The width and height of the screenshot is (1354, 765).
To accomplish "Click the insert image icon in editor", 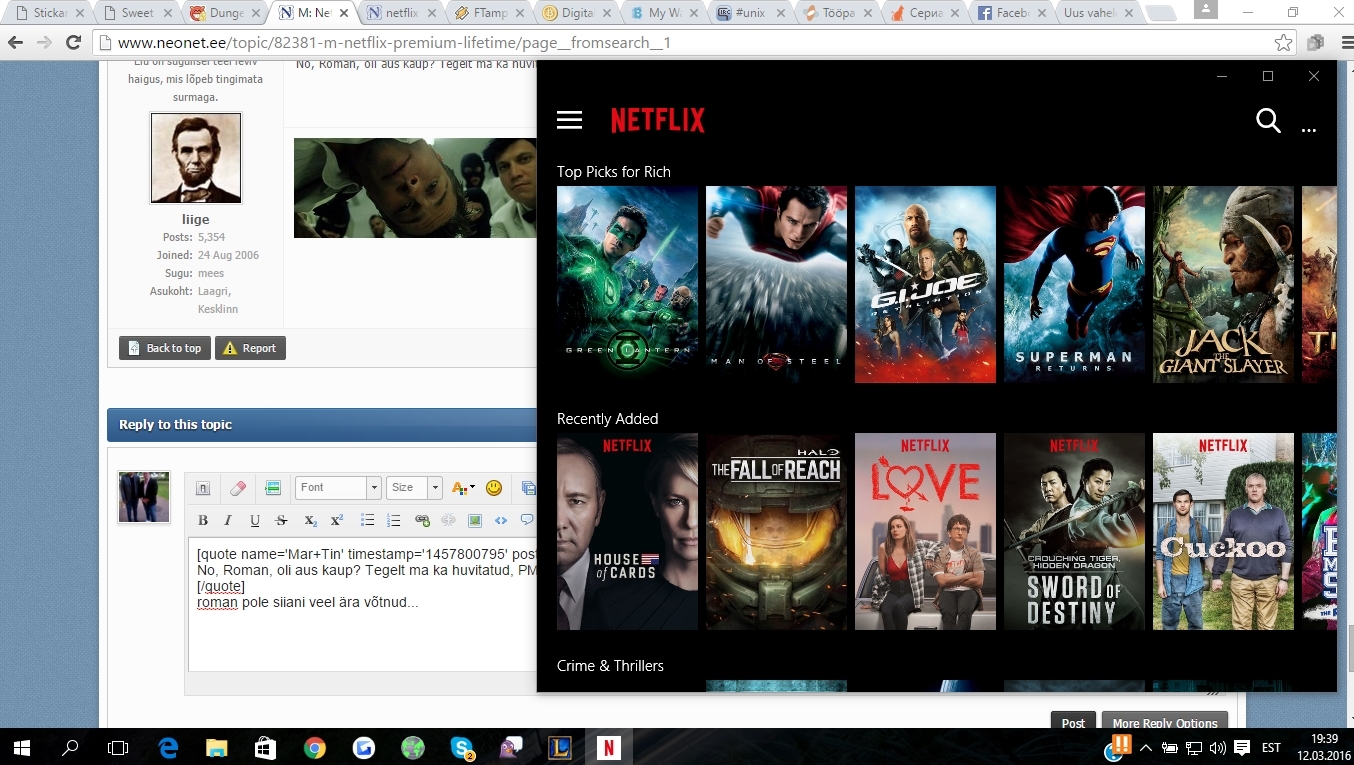I will (475, 520).
